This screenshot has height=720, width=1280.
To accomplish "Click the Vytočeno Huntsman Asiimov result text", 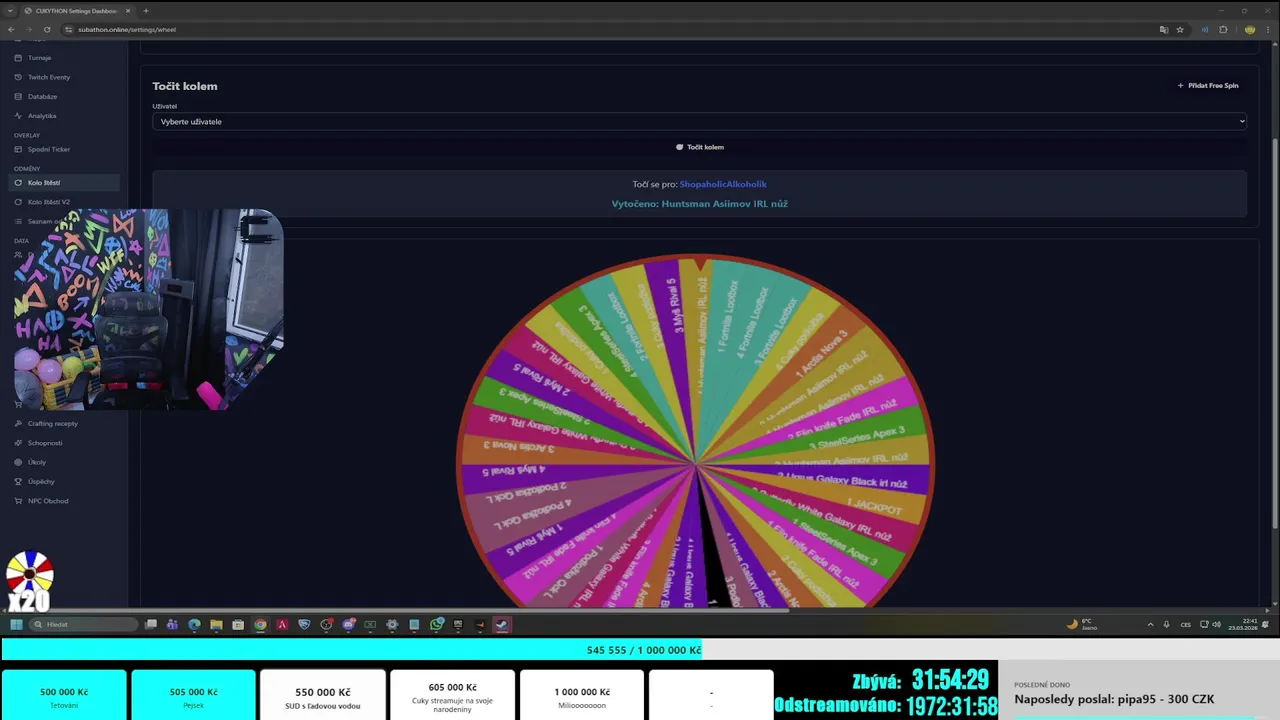I will 700,204.
